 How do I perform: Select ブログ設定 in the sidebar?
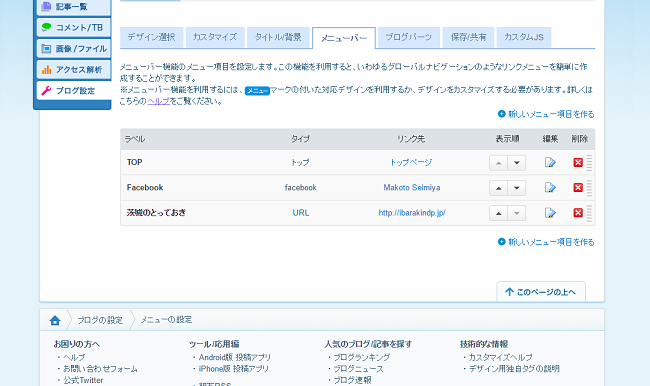click(x=74, y=90)
